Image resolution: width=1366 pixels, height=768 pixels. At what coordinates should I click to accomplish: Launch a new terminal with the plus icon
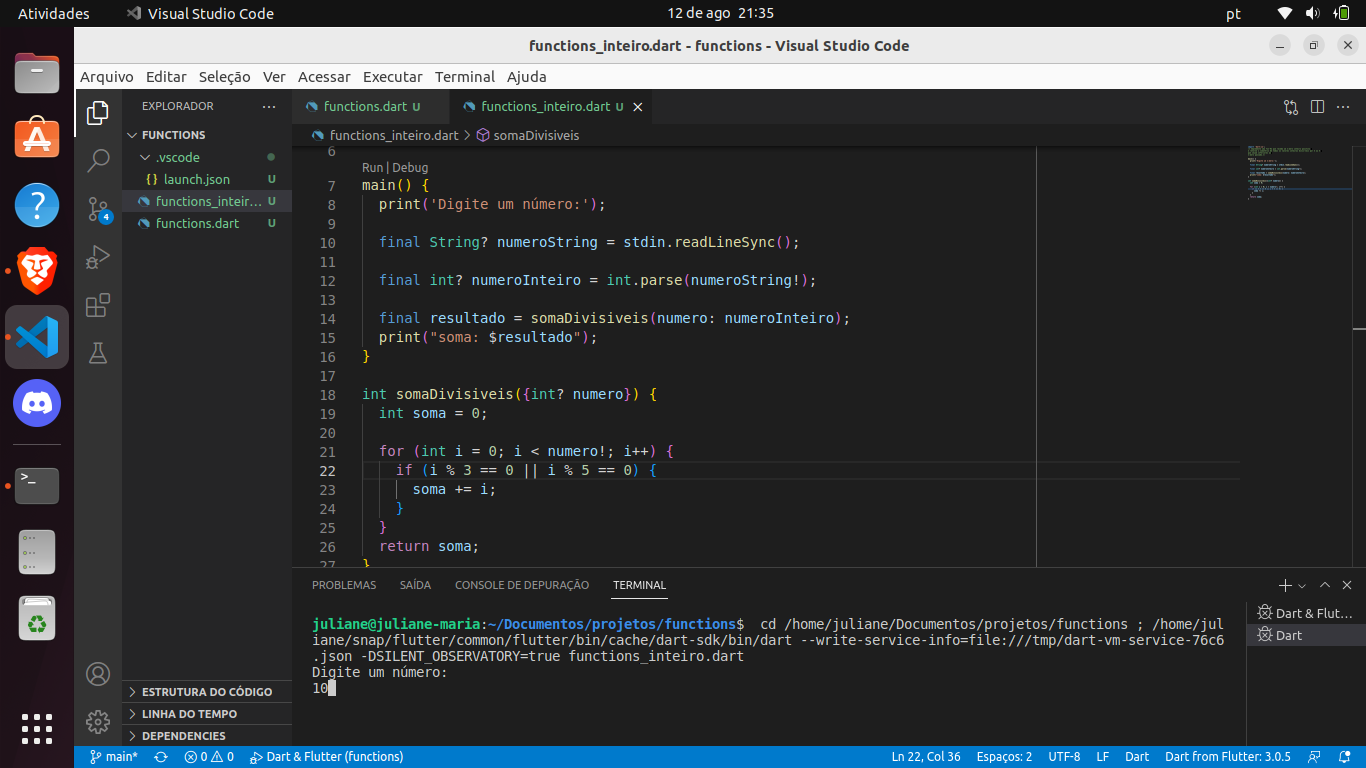1285,585
